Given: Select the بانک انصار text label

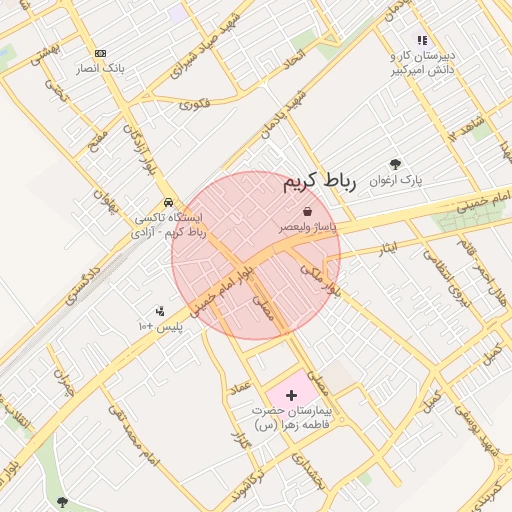Looking at the screenshot, I should [100, 69].
